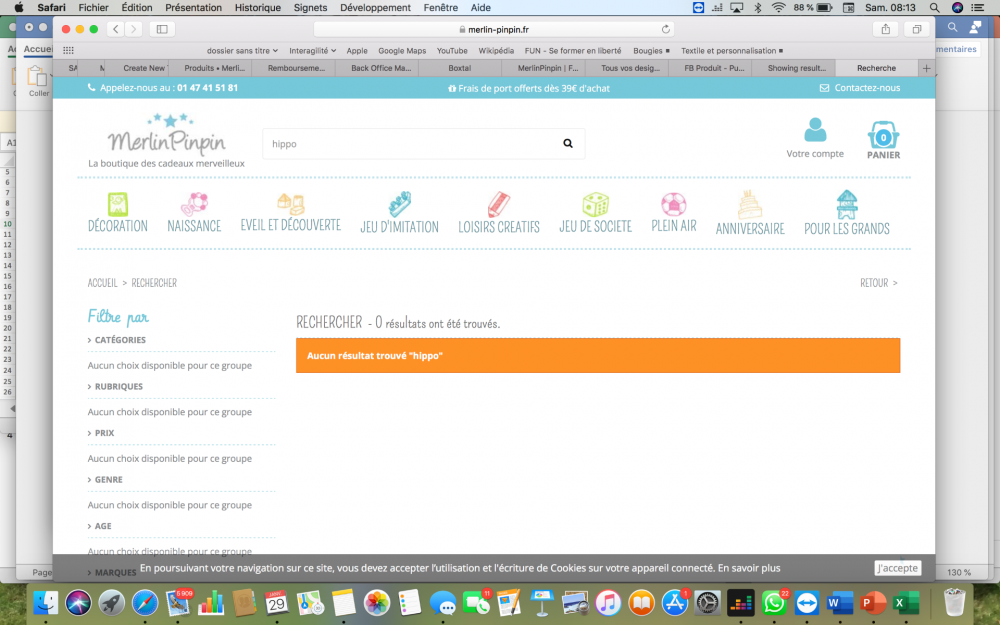
Task: Open the Plein Air ball icon
Action: [x=673, y=204]
